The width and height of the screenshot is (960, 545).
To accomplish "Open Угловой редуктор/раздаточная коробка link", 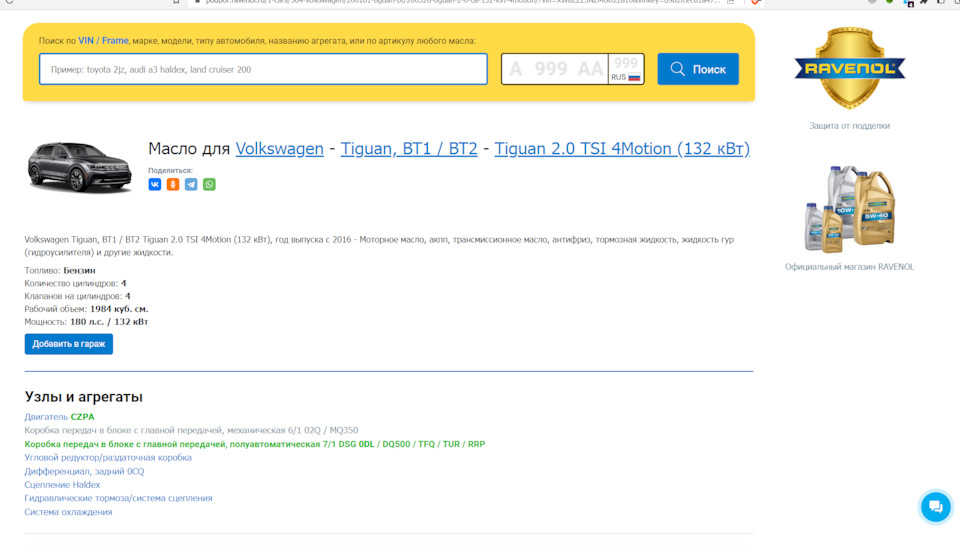I will 108,457.
